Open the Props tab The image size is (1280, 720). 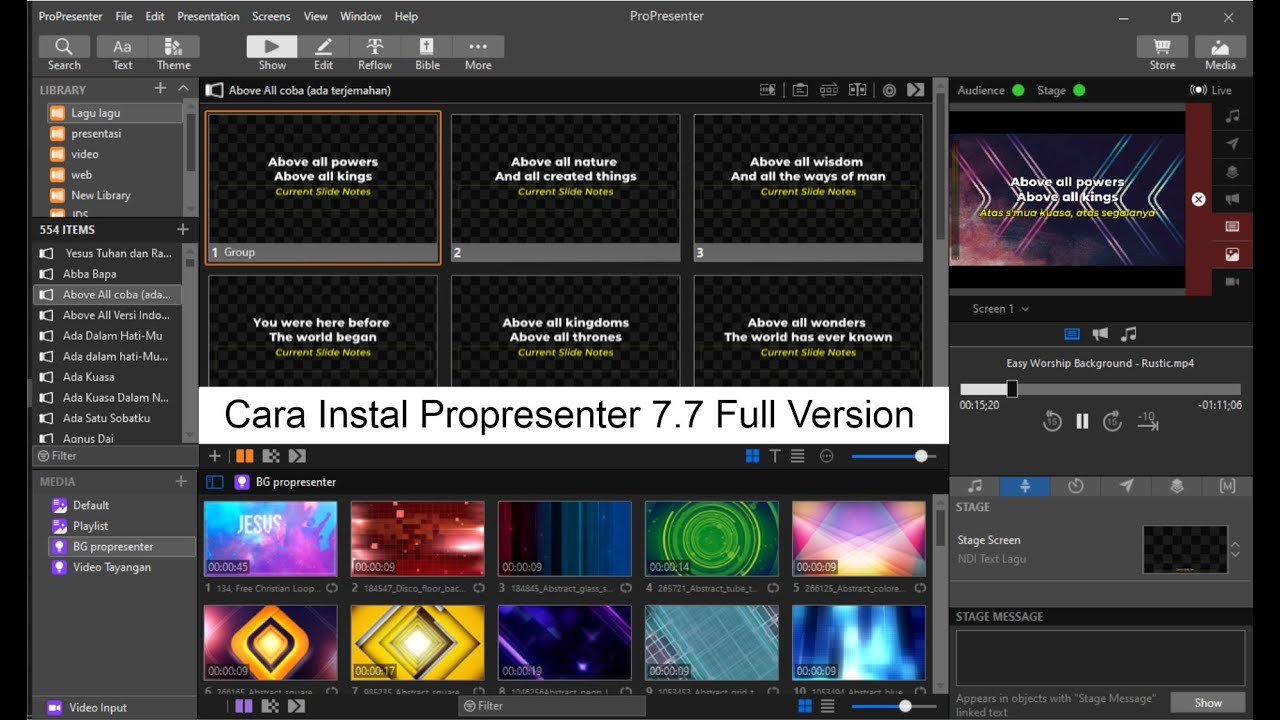point(1177,486)
